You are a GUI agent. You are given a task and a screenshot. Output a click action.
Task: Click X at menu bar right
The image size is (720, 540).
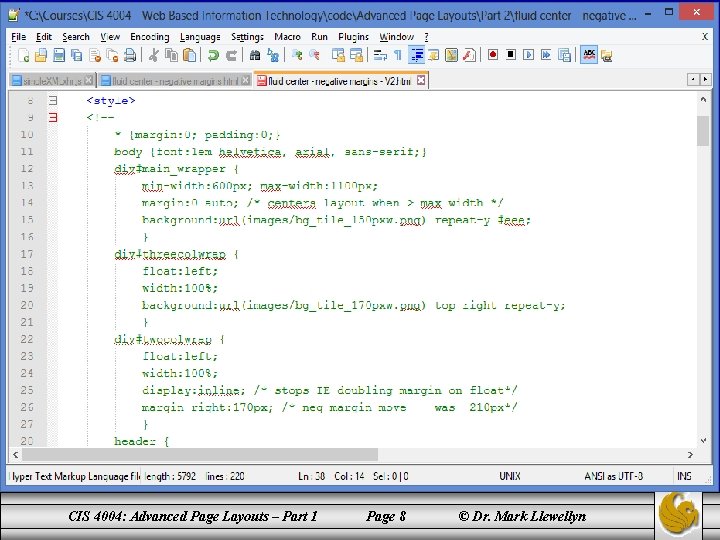(x=705, y=37)
